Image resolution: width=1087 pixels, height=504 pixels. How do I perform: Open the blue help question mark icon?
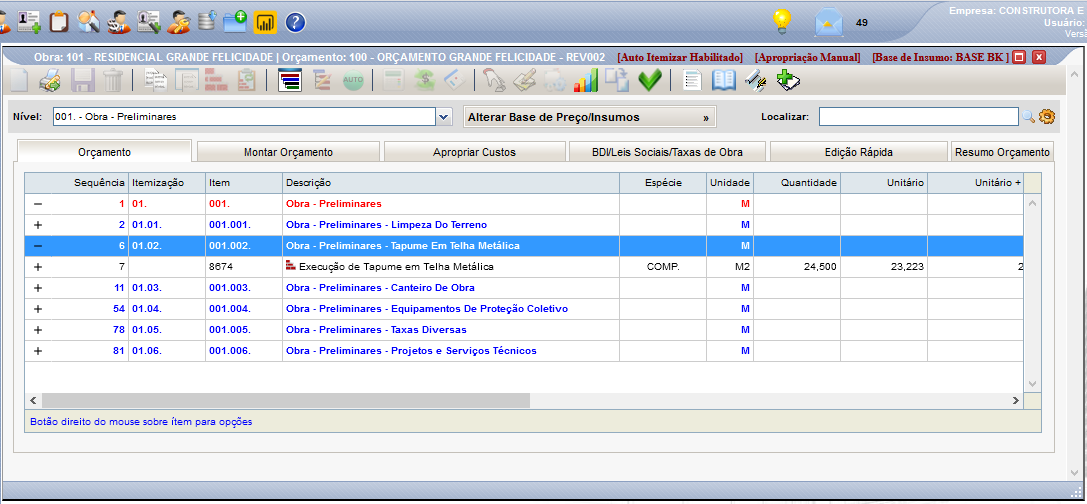pyautogui.click(x=295, y=21)
